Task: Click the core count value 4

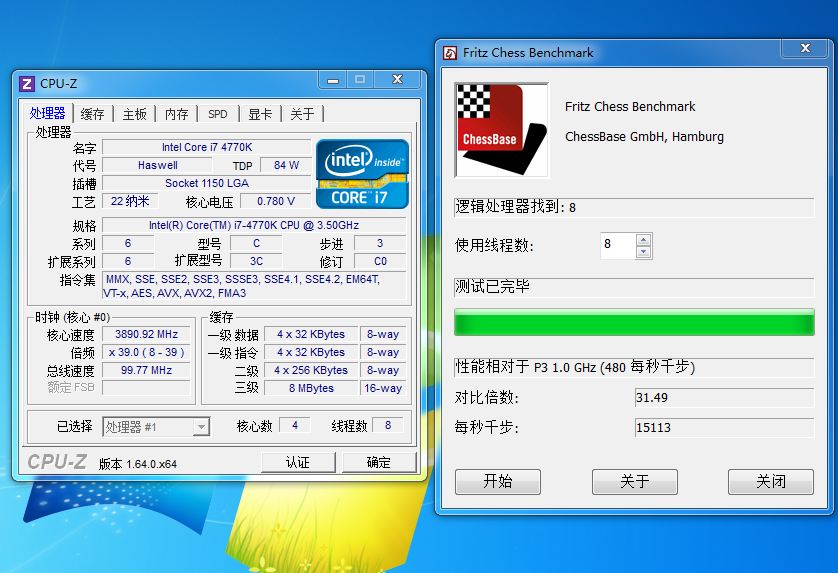Action: [x=295, y=425]
